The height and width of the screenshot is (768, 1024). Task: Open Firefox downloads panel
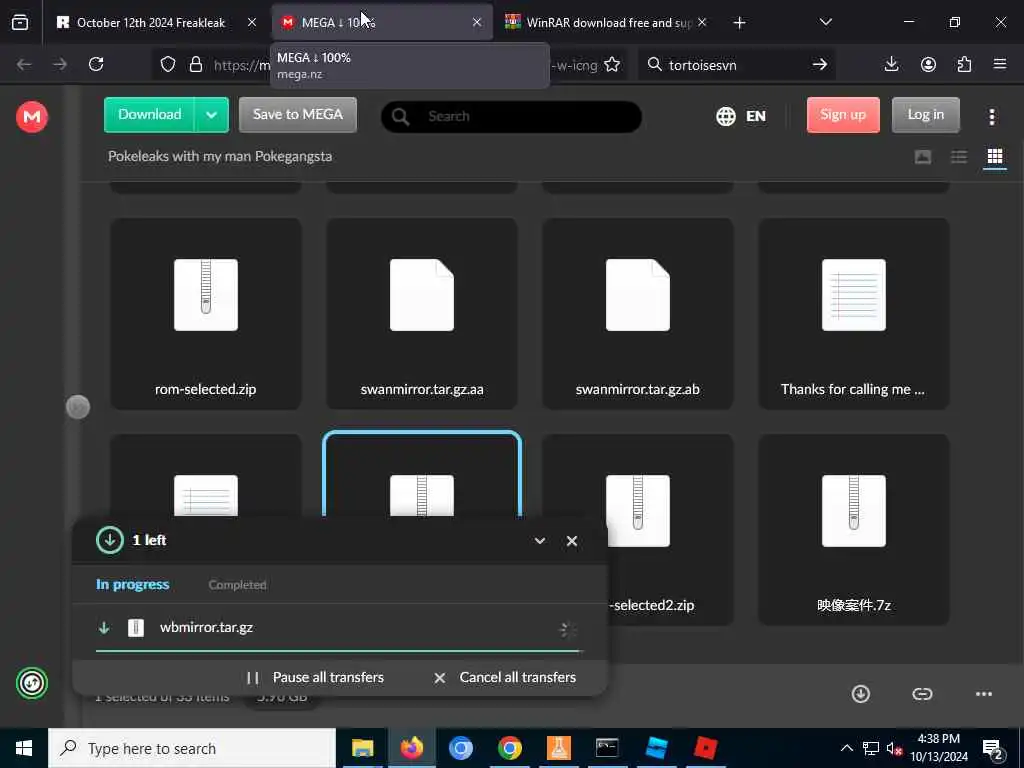click(891, 64)
